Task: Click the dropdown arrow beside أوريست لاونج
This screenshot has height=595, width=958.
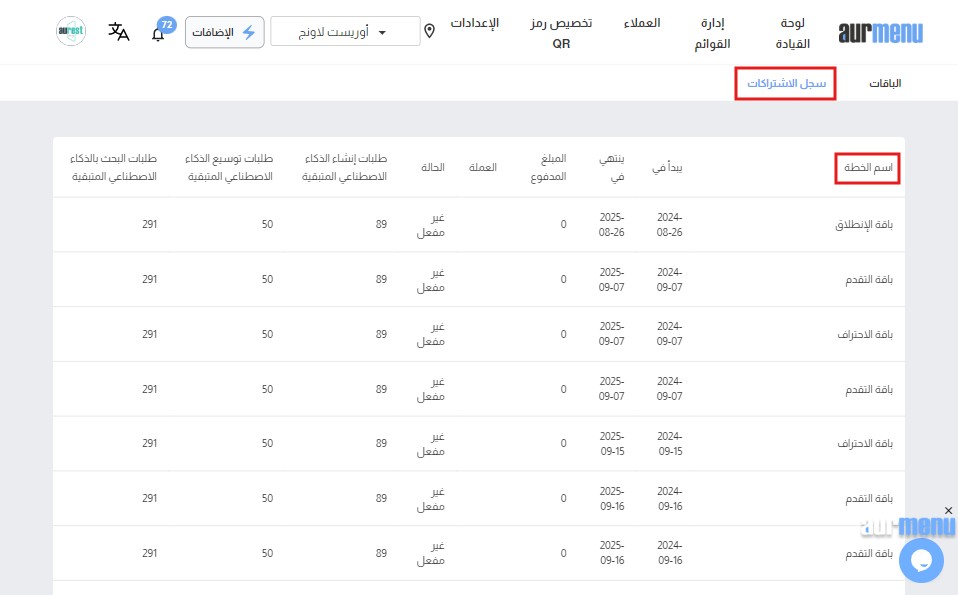Action: coord(382,33)
